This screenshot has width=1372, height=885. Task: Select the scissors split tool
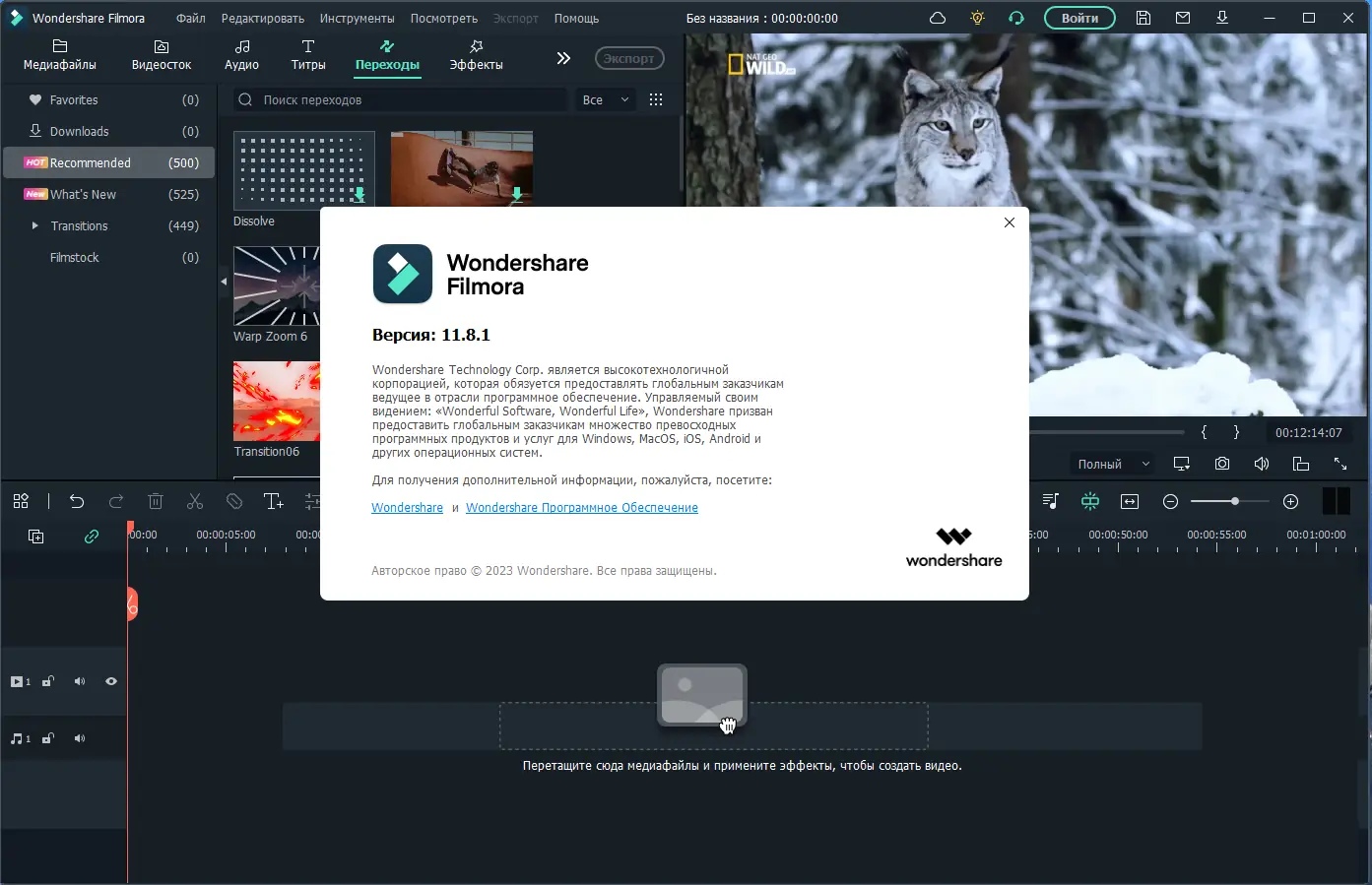click(195, 501)
